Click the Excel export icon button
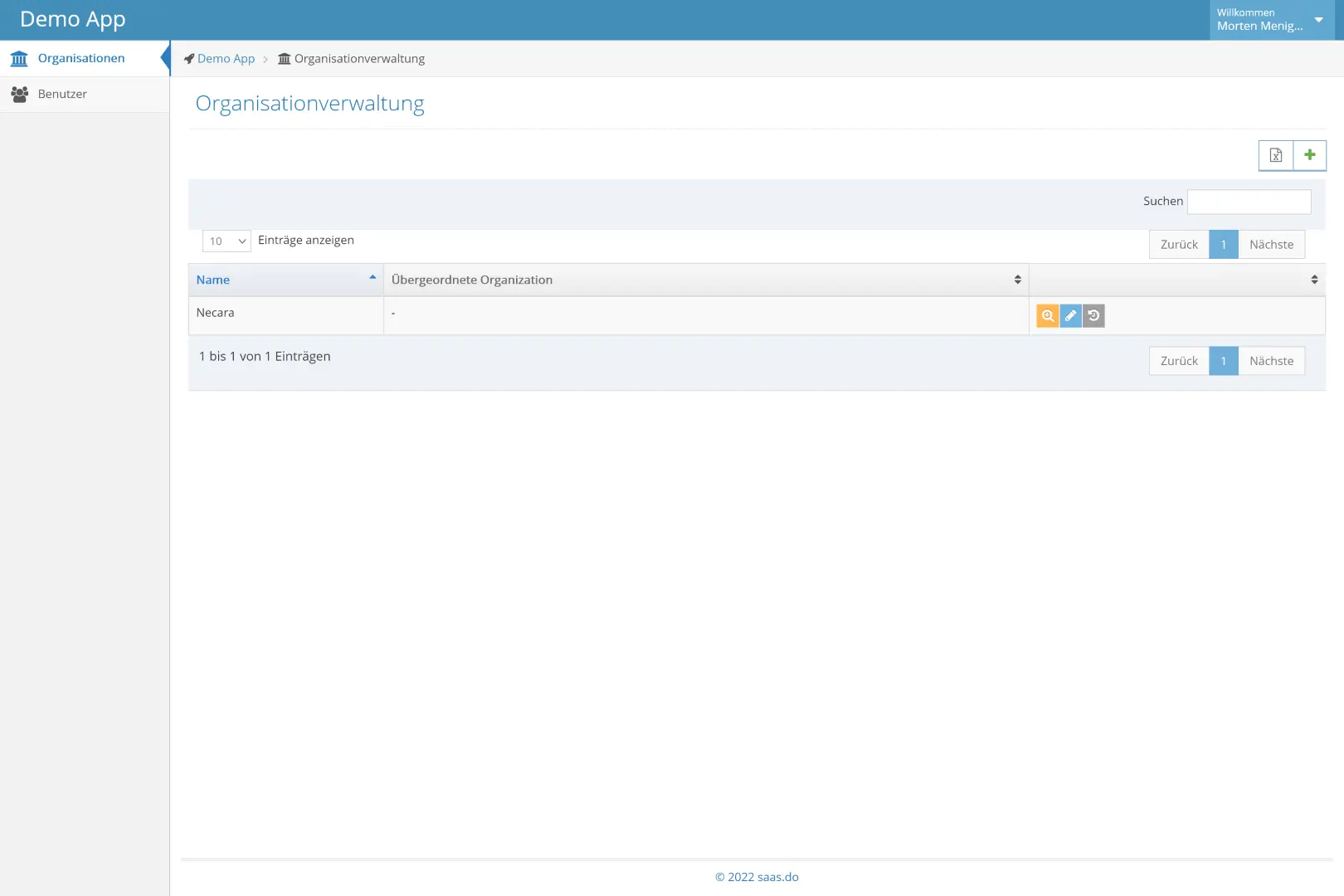The width and height of the screenshot is (1344, 896). [1276, 155]
